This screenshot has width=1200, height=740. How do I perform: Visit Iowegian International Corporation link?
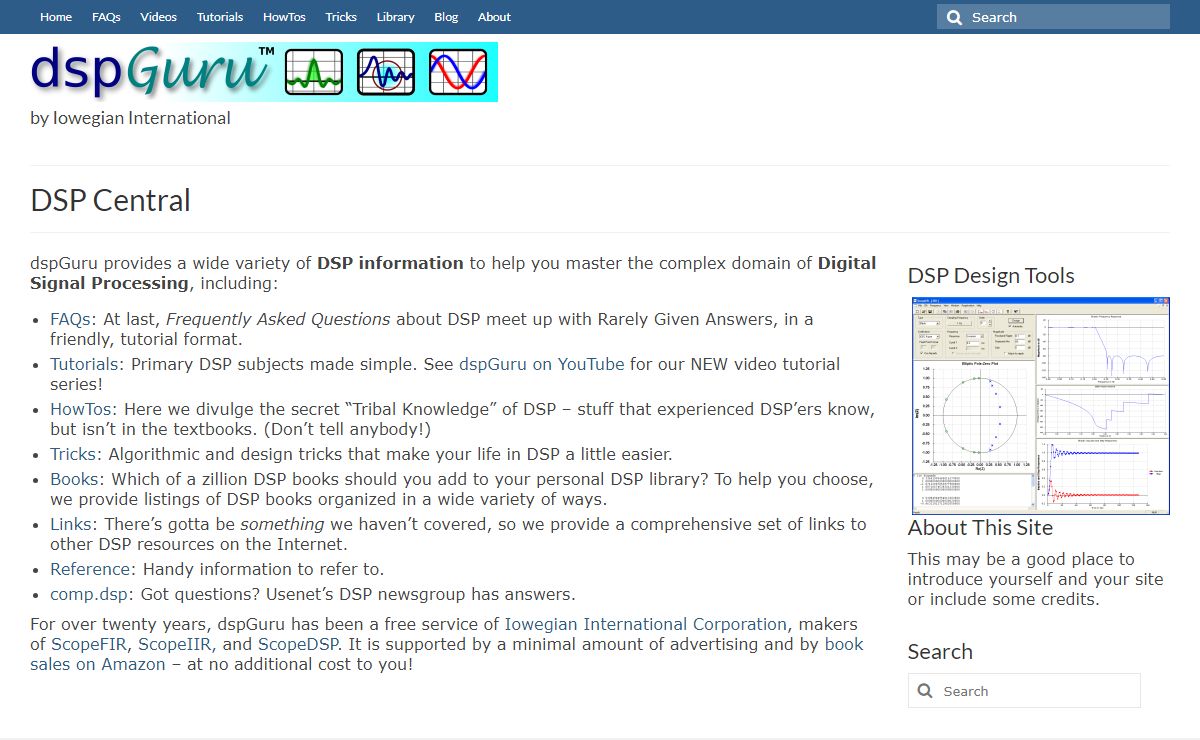[645, 624]
